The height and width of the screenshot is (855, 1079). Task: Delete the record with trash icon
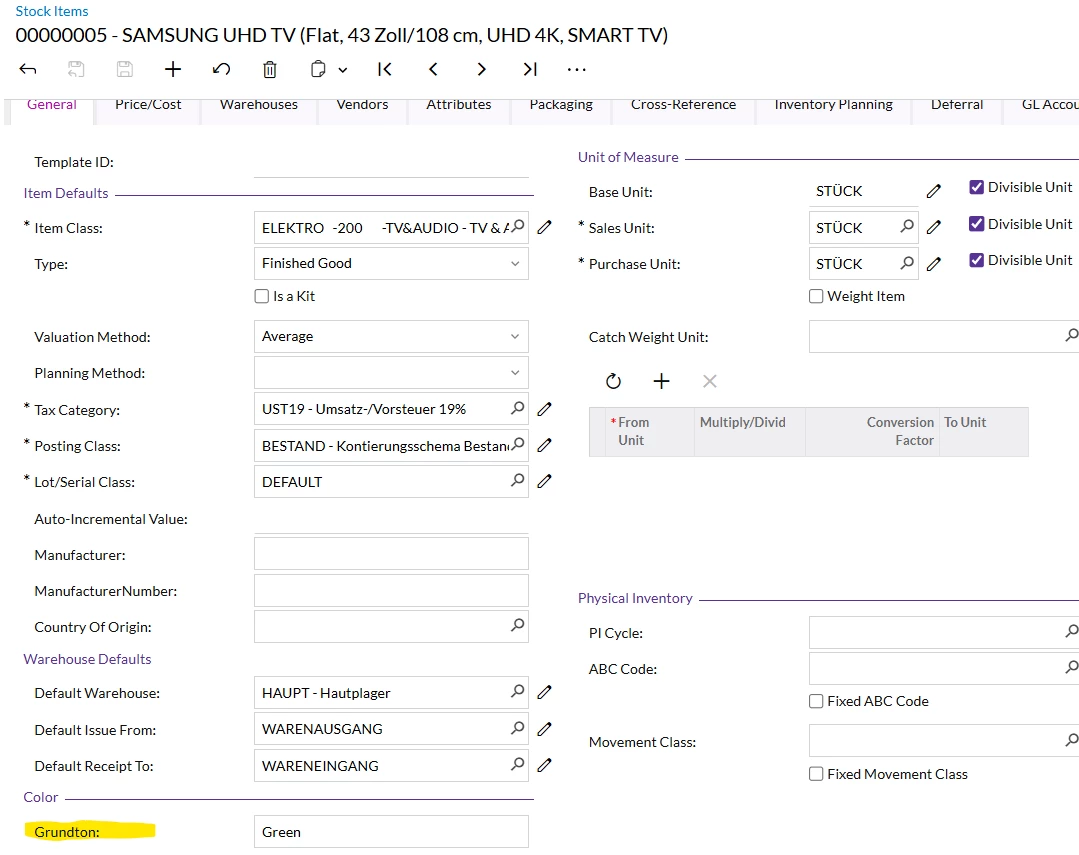point(270,70)
